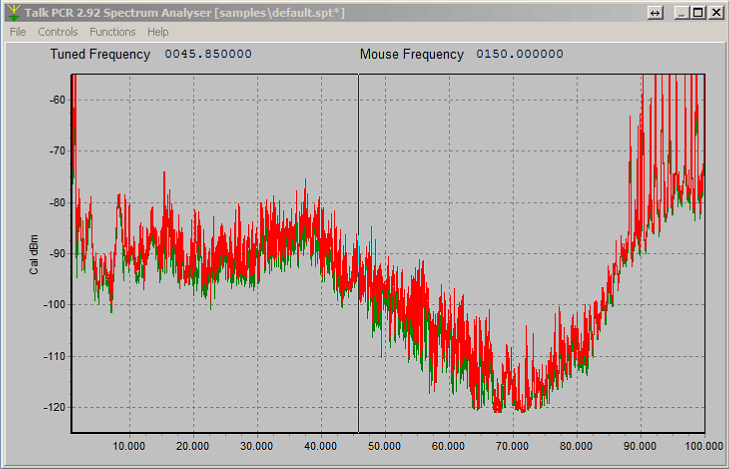The height and width of the screenshot is (469, 729).
Task: Click the 70.000 x-axis label
Action: (x=512, y=446)
